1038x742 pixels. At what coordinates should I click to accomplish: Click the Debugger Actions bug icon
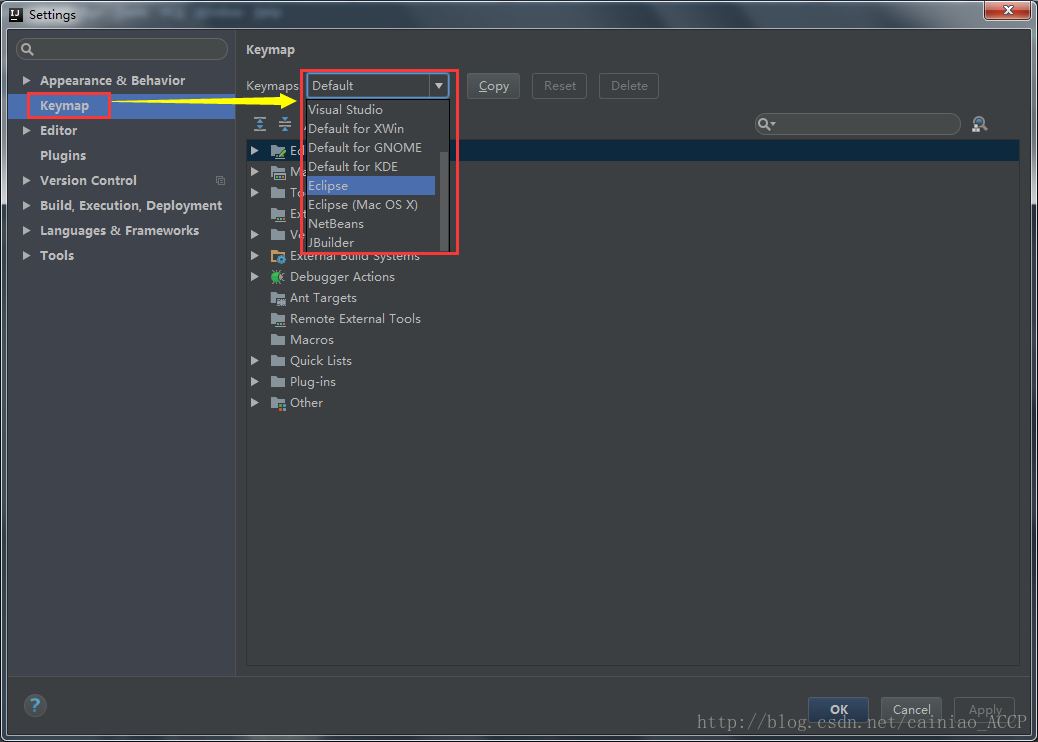[277, 277]
